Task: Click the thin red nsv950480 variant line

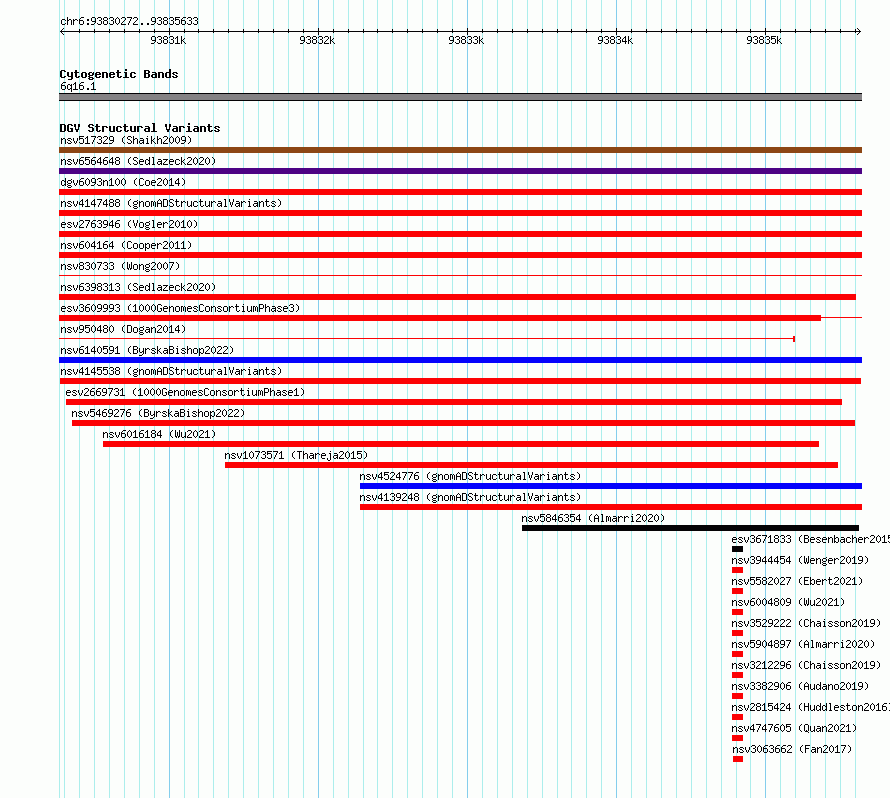Action: 427,339
